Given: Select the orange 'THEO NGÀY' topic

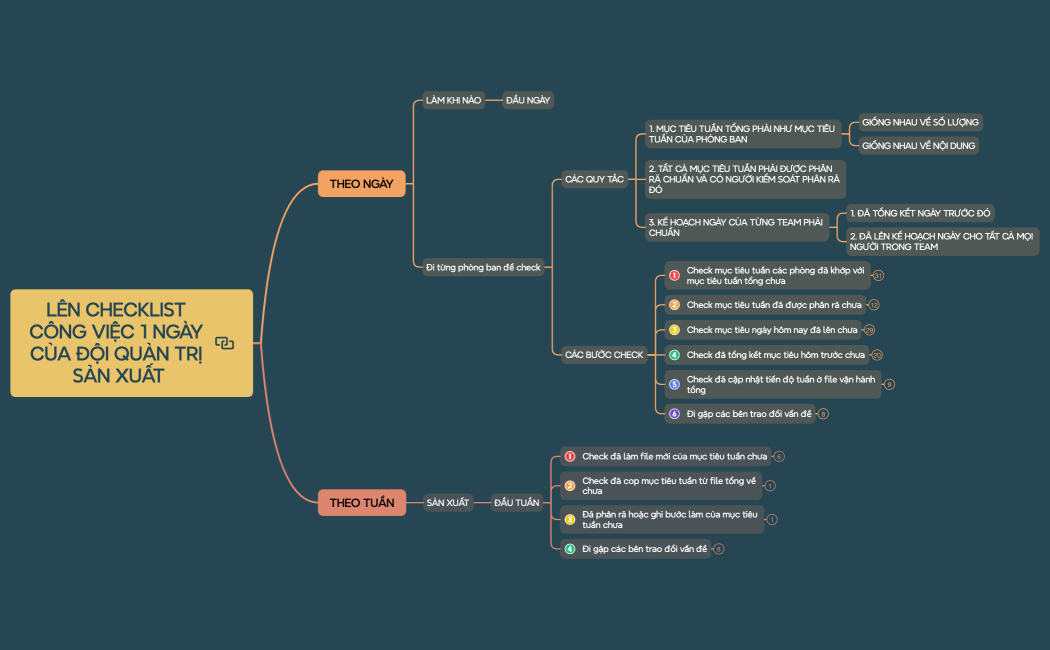Looking at the screenshot, I should point(361,184).
